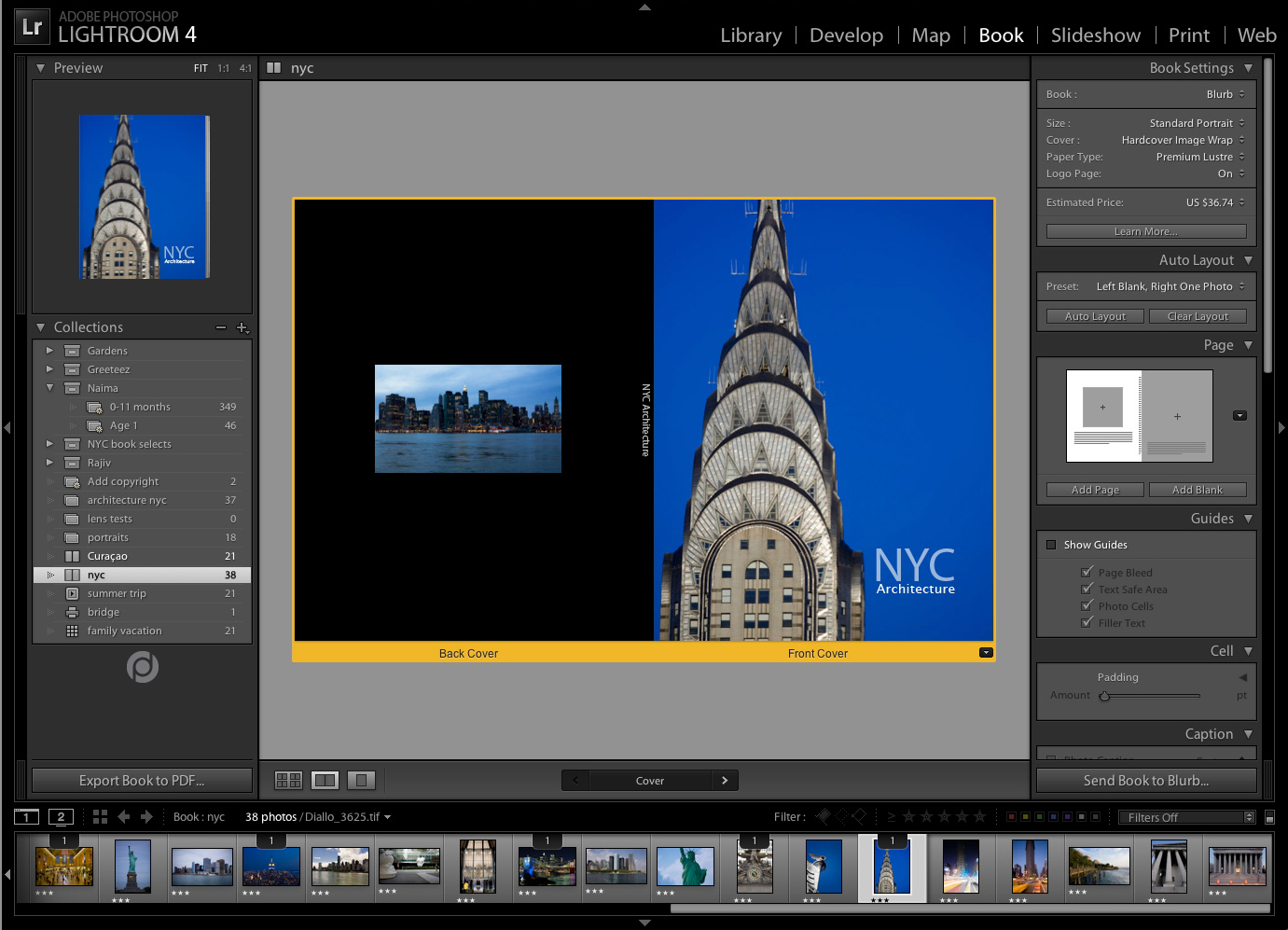The height and width of the screenshot is (930, 1288).
Task: Open the Slideshow module
Action: [x=1096, y=35]
